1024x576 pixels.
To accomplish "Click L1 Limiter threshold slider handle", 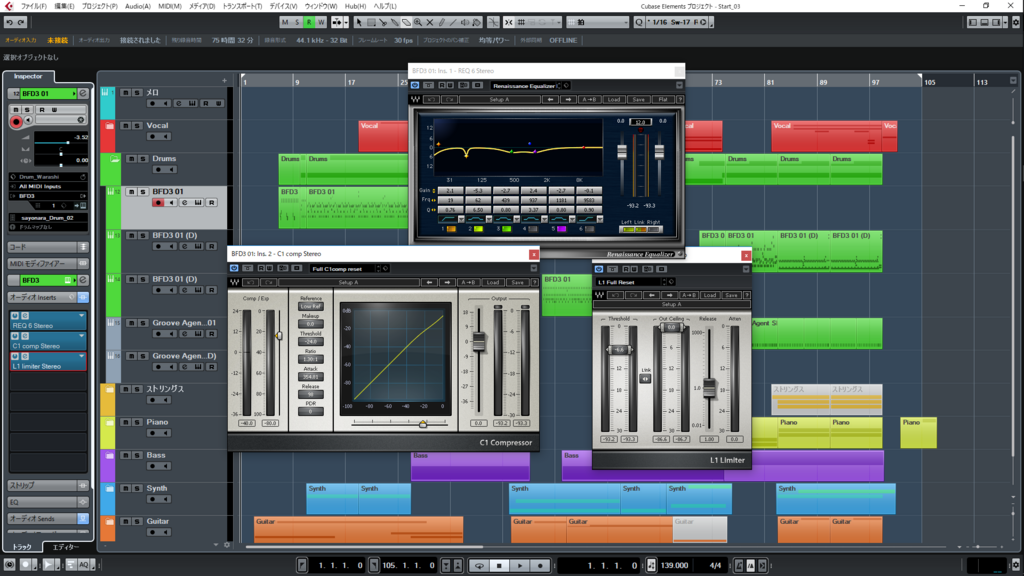I will point(618,350).
